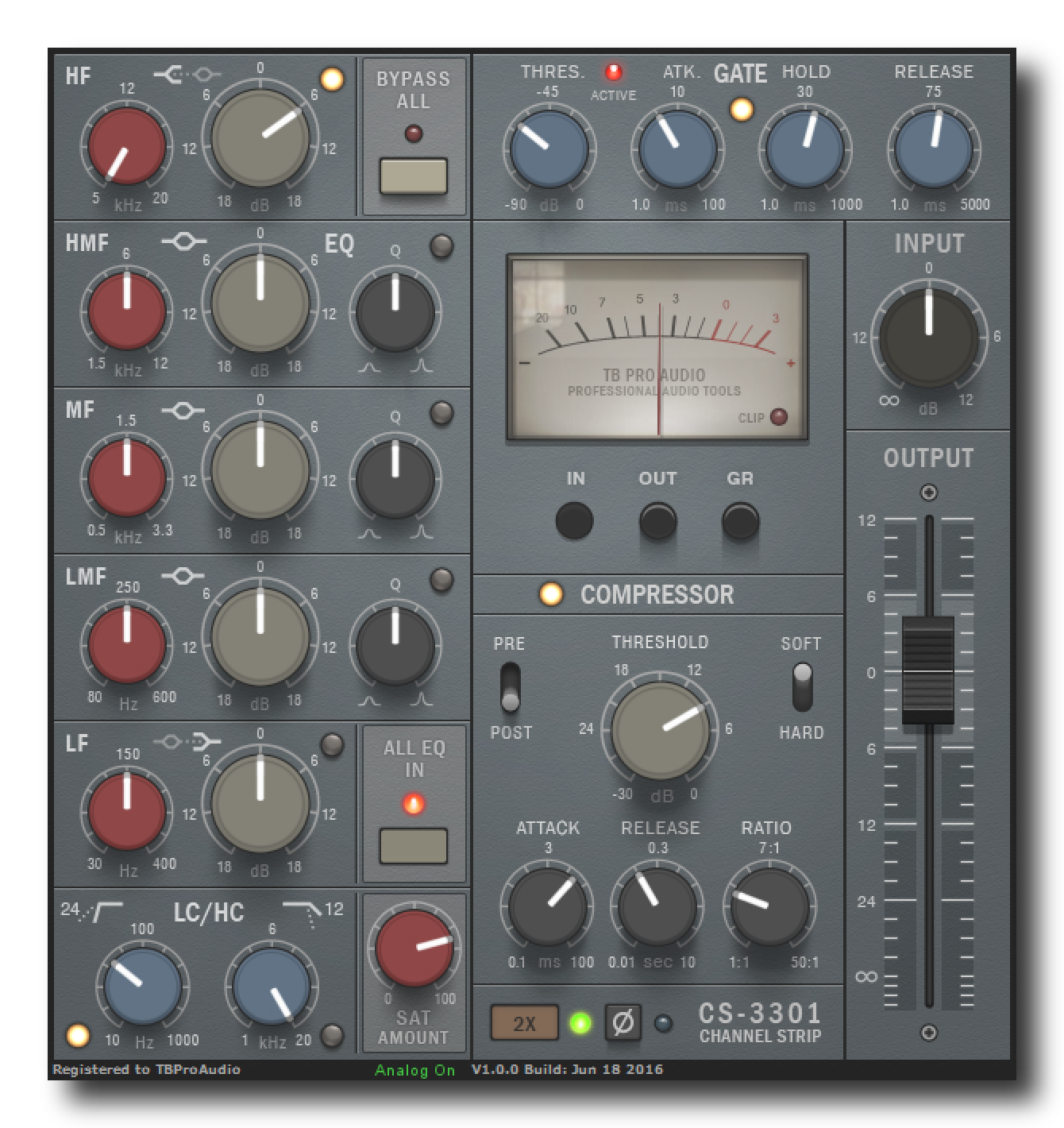Click the 2X oversampling button
This screenshot has width=1064, height=1128.
point(524,1023)
